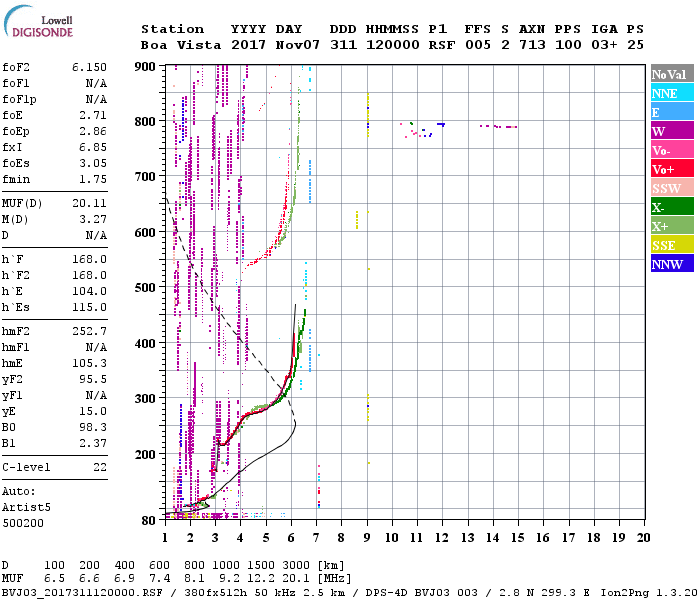Viewport: 700px width, 600px height.
Task: Click the foE value 2.71
Action: (x=93, y=115)
